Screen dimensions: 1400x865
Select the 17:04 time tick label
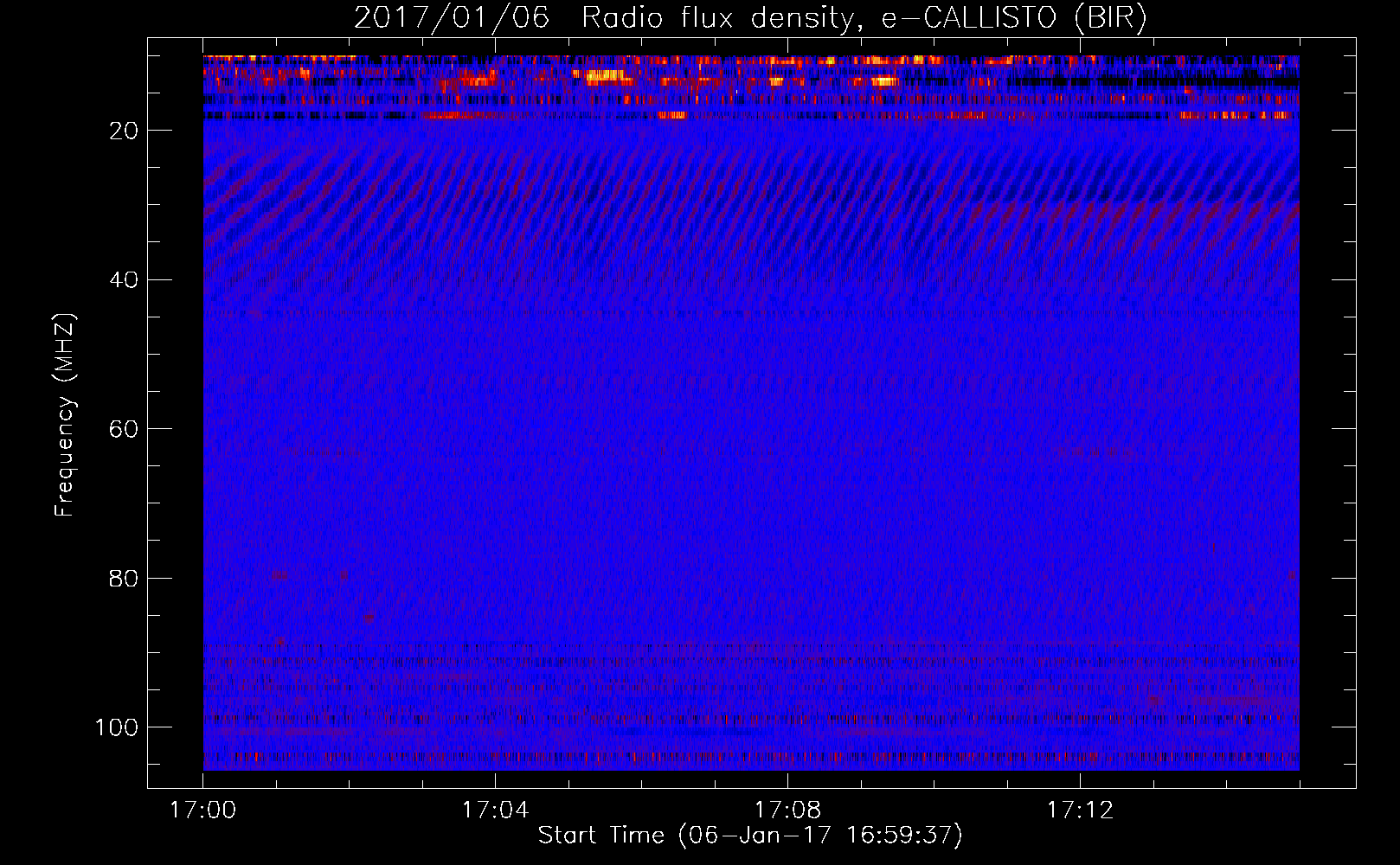click(495, 811)
